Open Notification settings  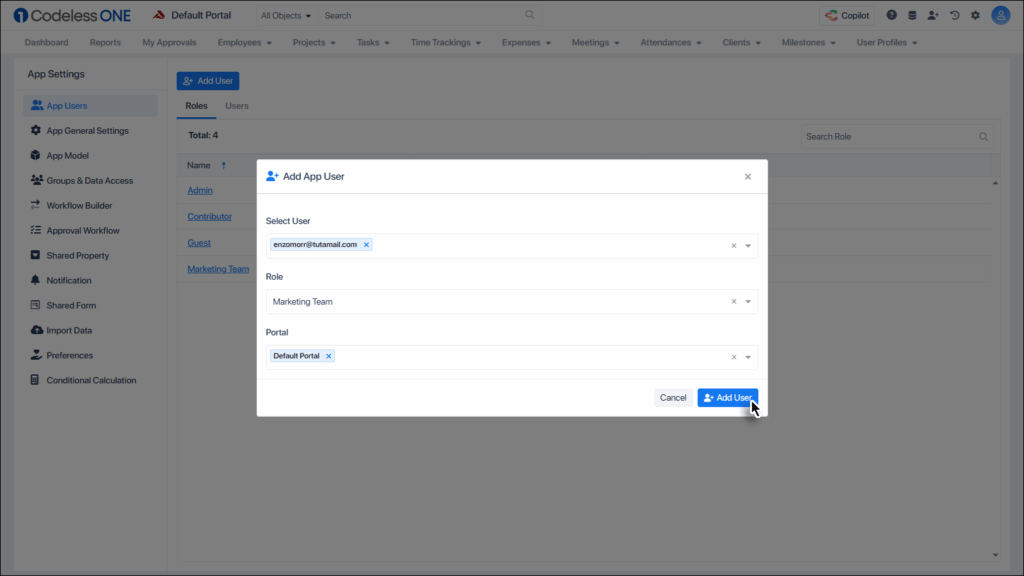click(x=91, y=280)
